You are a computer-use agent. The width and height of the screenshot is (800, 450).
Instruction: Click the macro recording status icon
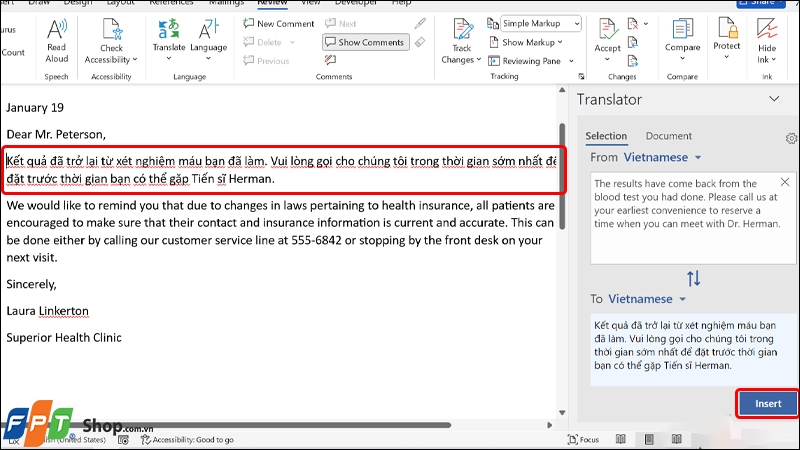[x=123, y=440]
